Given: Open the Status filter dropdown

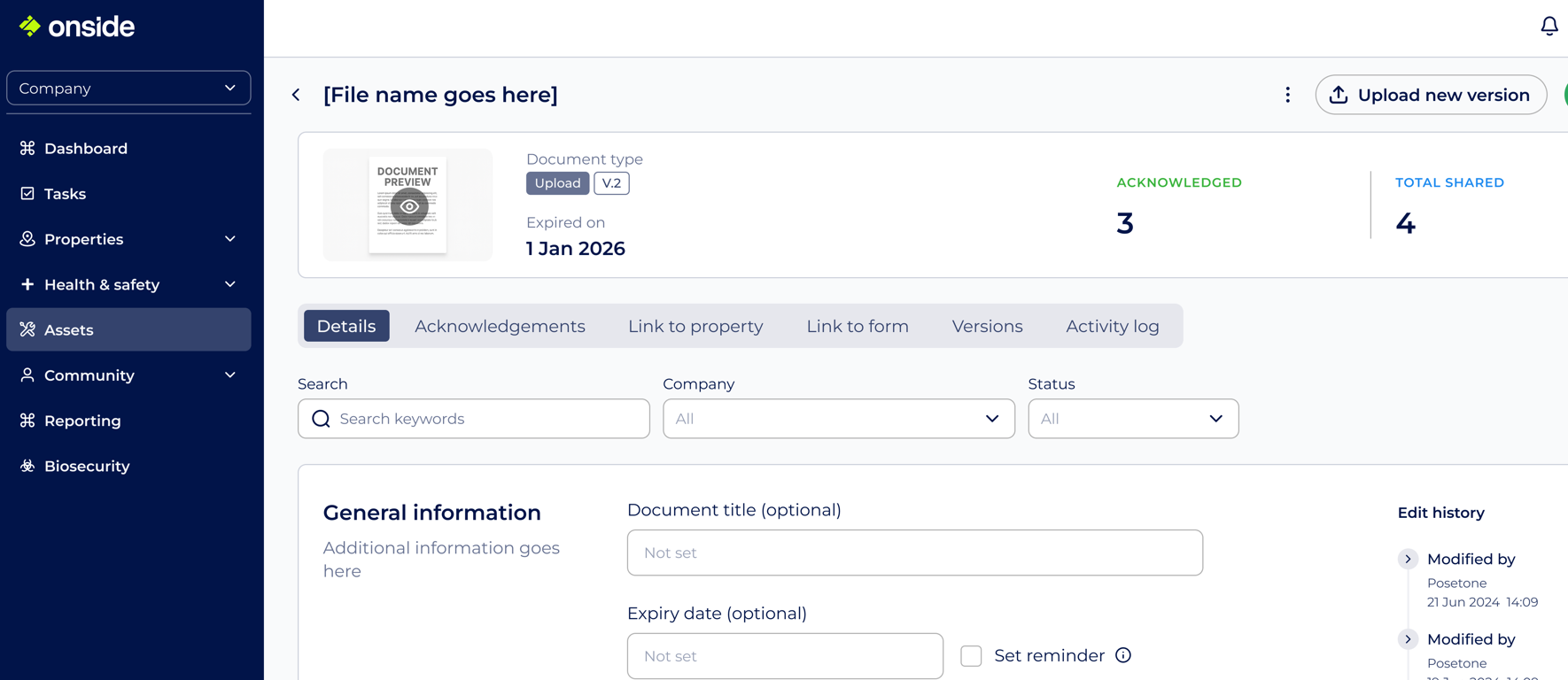Looking at the screenshot, I should 1132,419.
